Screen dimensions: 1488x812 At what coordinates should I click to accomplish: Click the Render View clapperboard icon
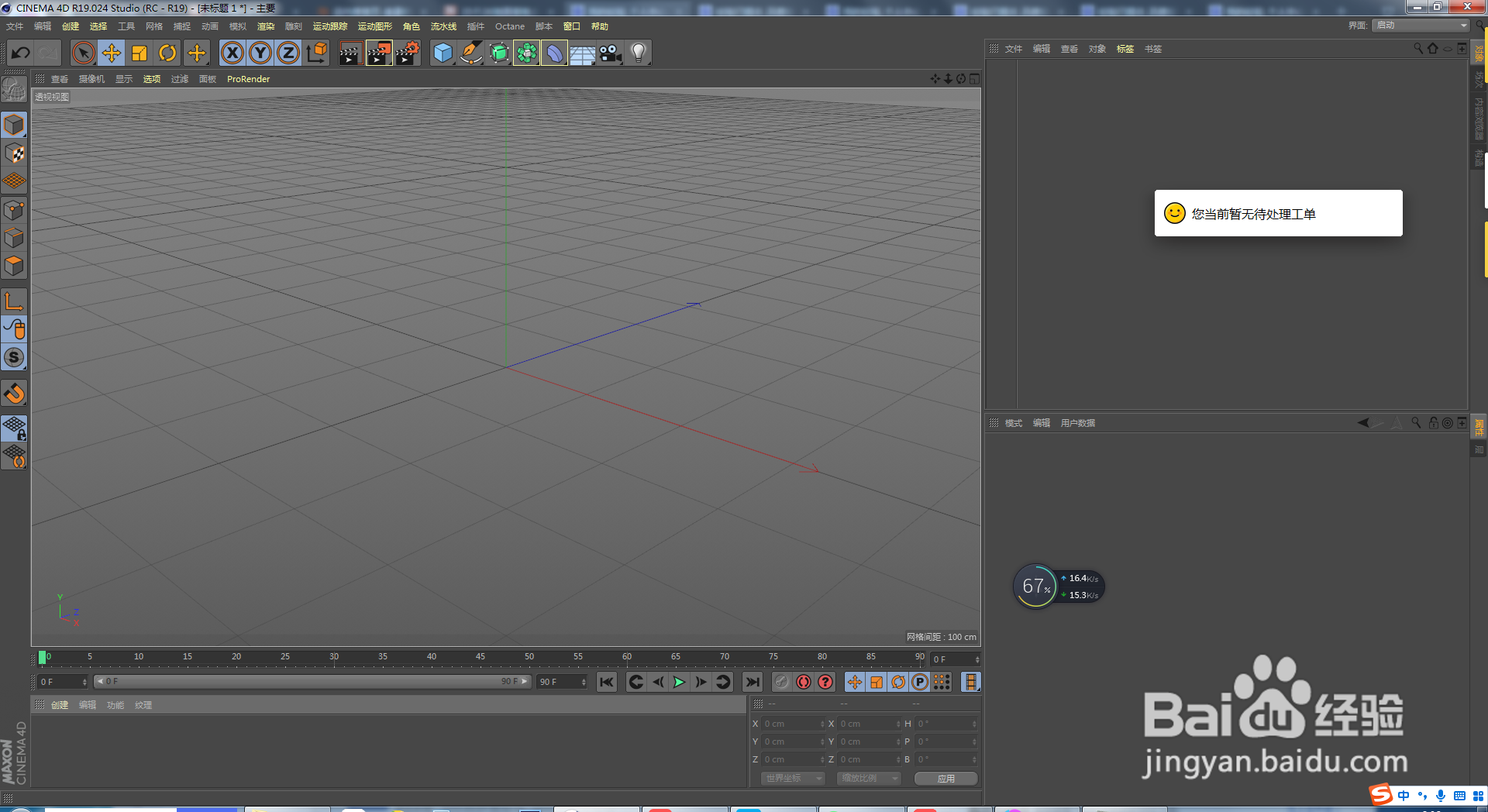350,53
